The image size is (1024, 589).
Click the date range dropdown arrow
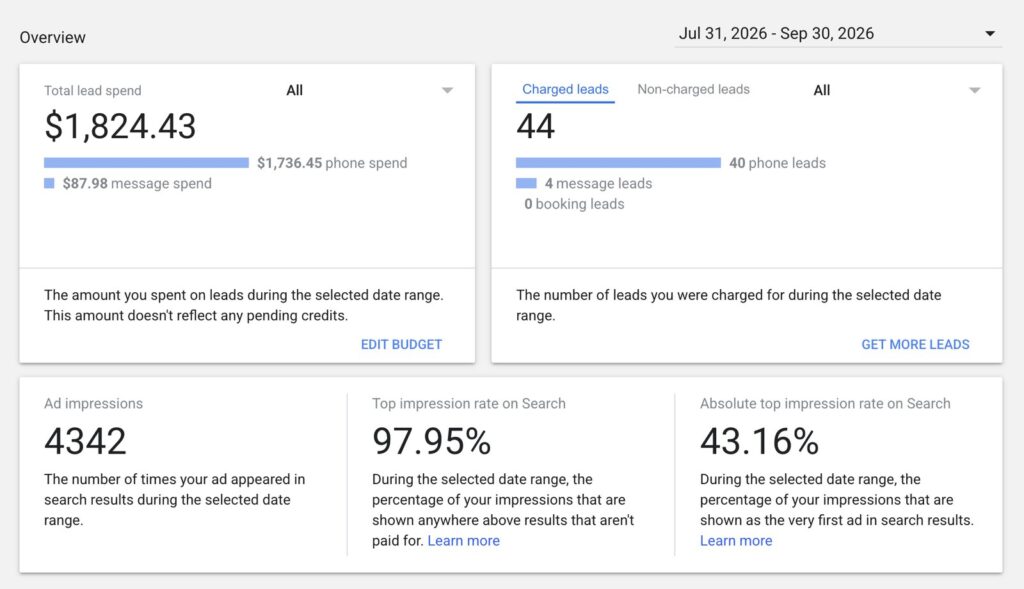pyautogui.click(x=990, y=33)
